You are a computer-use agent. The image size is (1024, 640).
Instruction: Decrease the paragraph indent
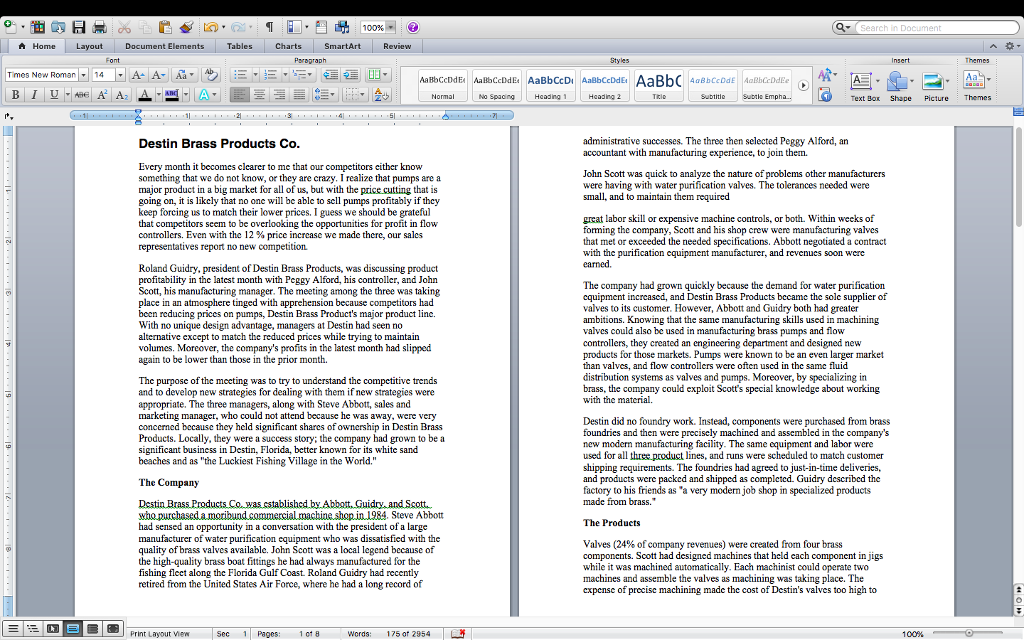pos(330,75)
